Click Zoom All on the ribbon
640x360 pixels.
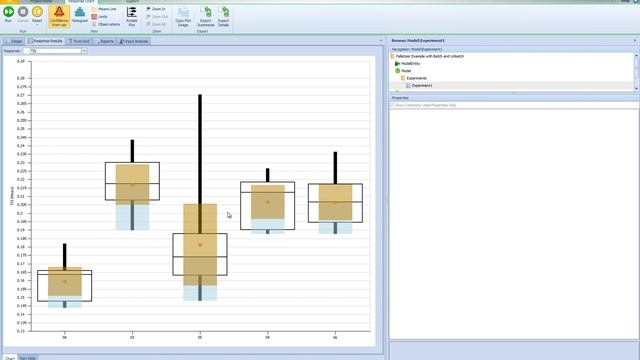click(x=156, y=24)
